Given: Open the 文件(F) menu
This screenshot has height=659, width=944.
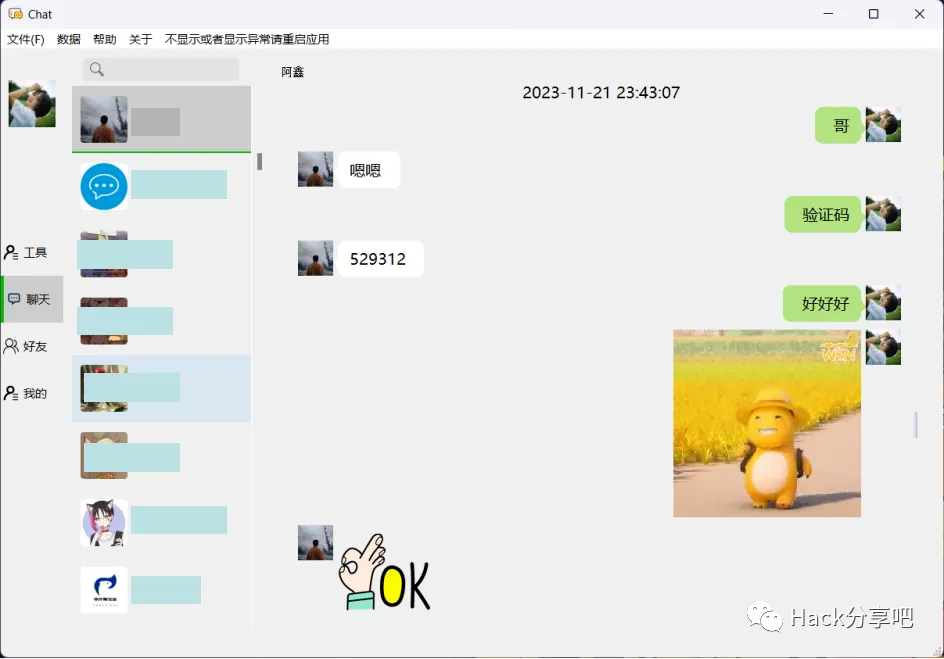Looking at the screenshot, I should [x=26, y=39].
